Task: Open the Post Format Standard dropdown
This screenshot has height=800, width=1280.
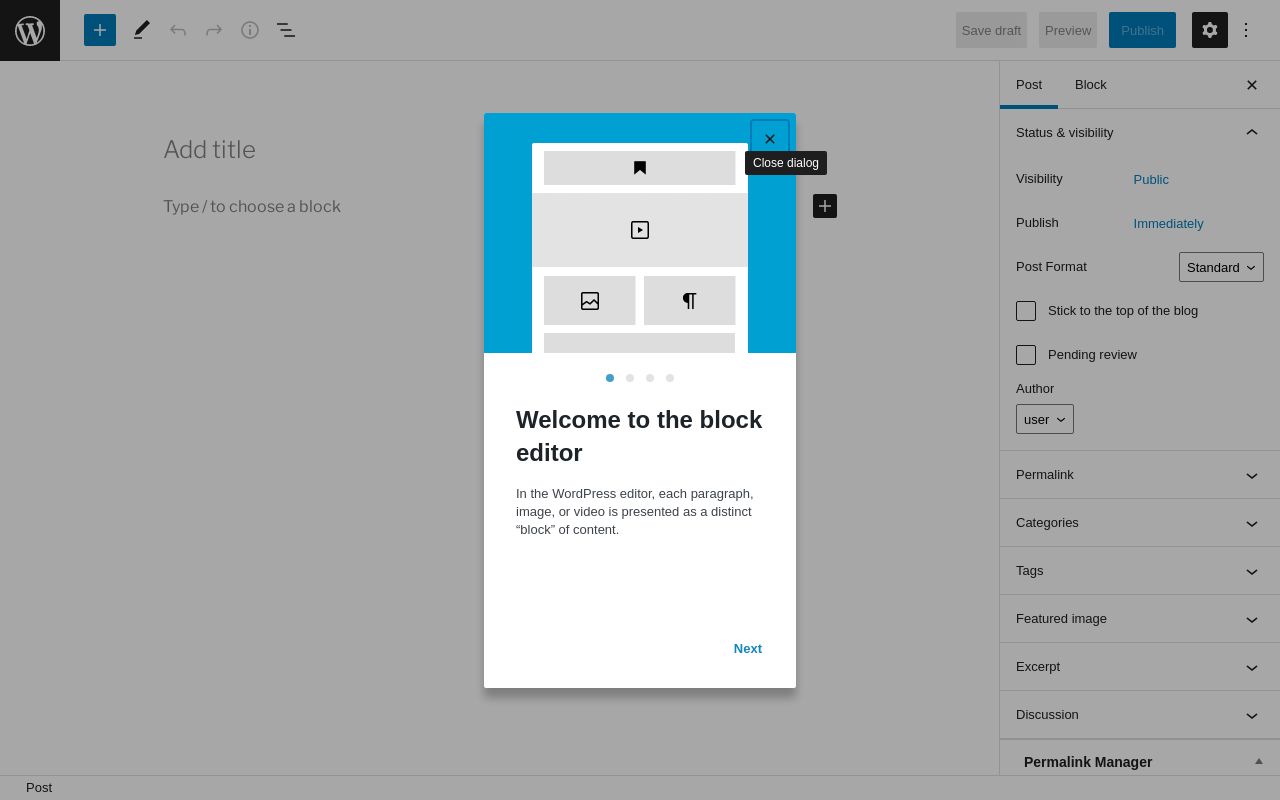Action: (1221, 267)
